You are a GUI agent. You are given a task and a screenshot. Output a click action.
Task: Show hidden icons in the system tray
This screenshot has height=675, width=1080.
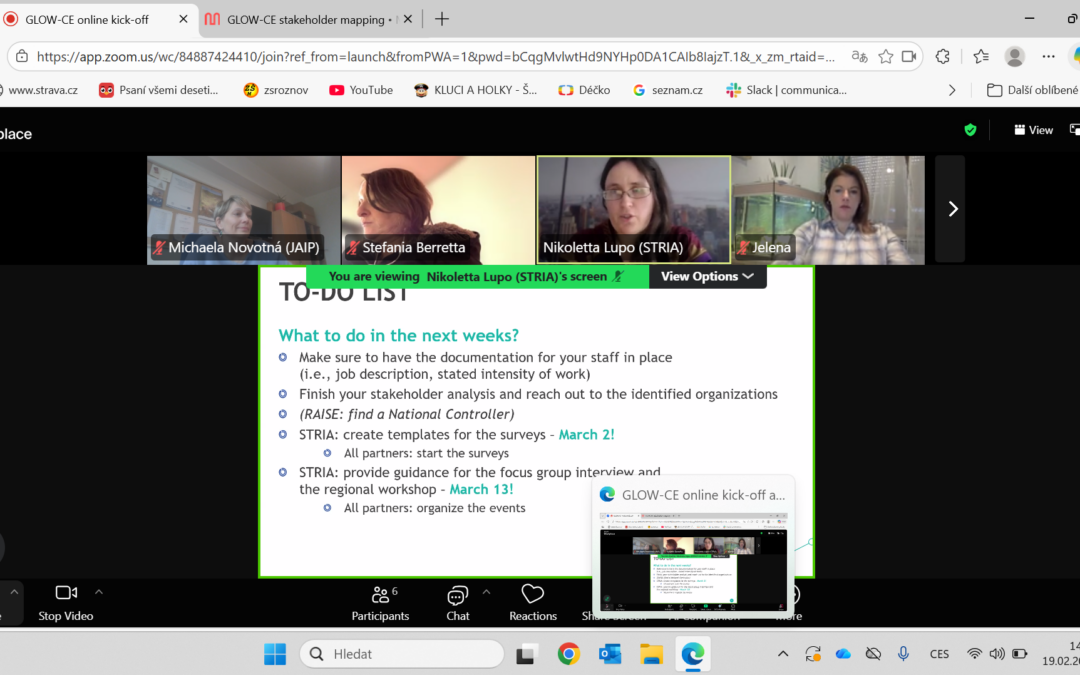783,653
